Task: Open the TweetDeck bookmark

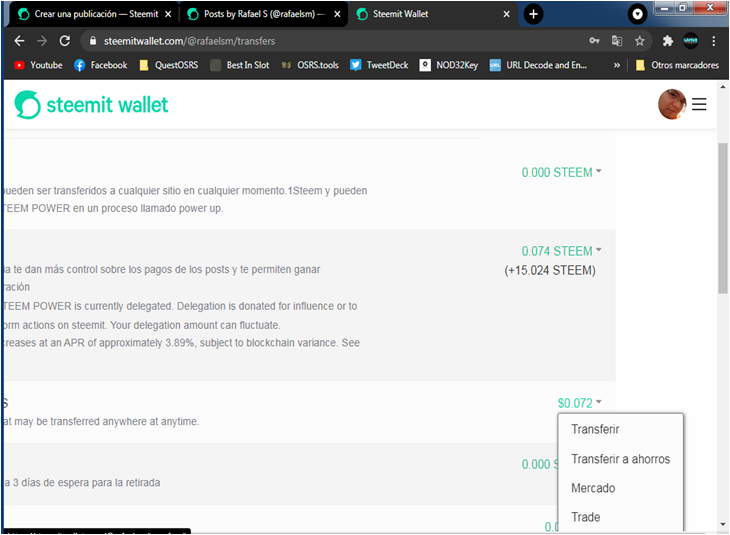Action: click(379, 65)
